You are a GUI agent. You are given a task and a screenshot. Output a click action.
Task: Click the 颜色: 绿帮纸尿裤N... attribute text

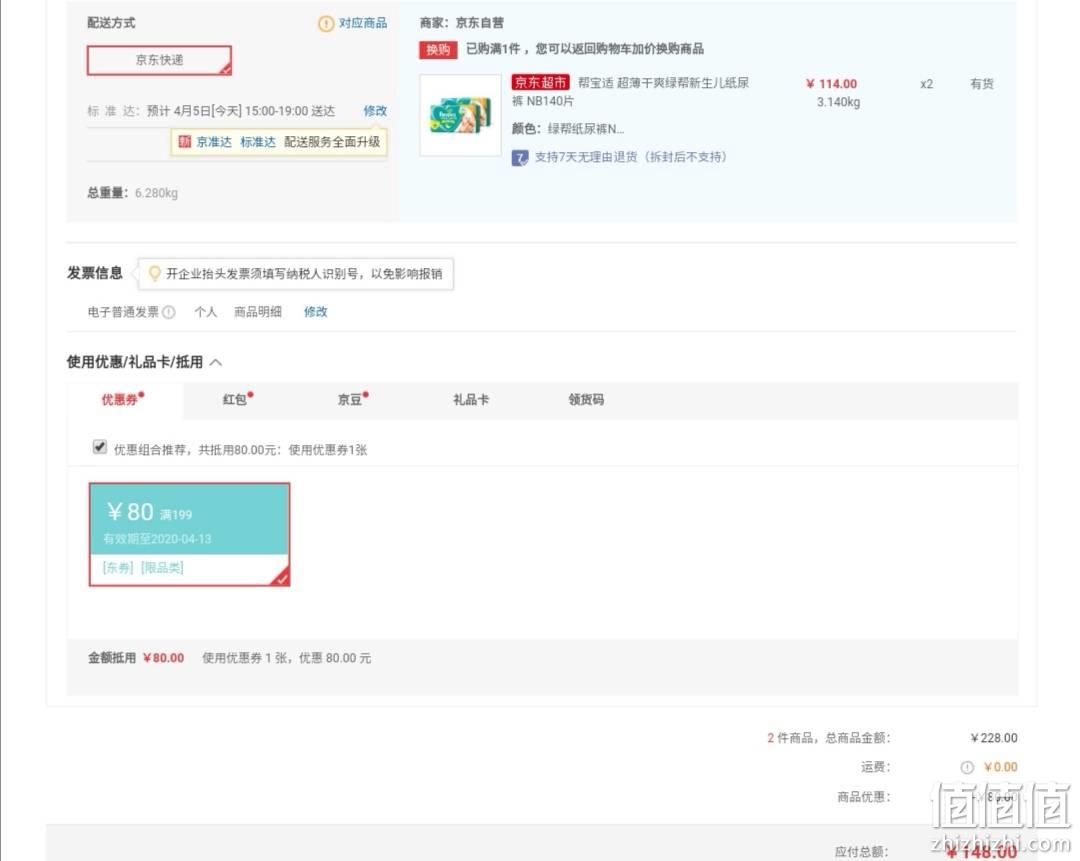point(568,129)
